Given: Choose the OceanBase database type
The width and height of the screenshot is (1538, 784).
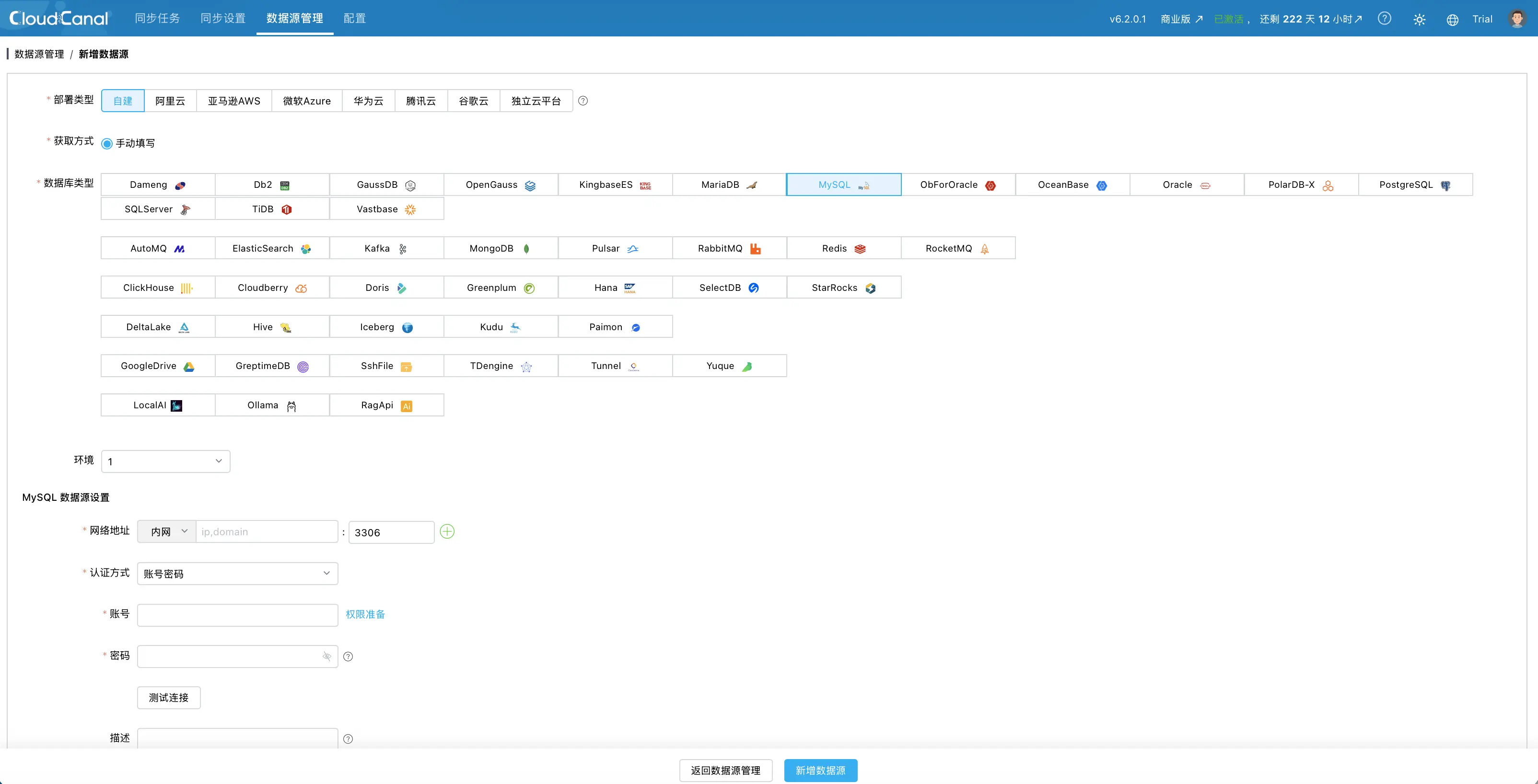Looking at the screenshot, I should (x=1072, y=185).
